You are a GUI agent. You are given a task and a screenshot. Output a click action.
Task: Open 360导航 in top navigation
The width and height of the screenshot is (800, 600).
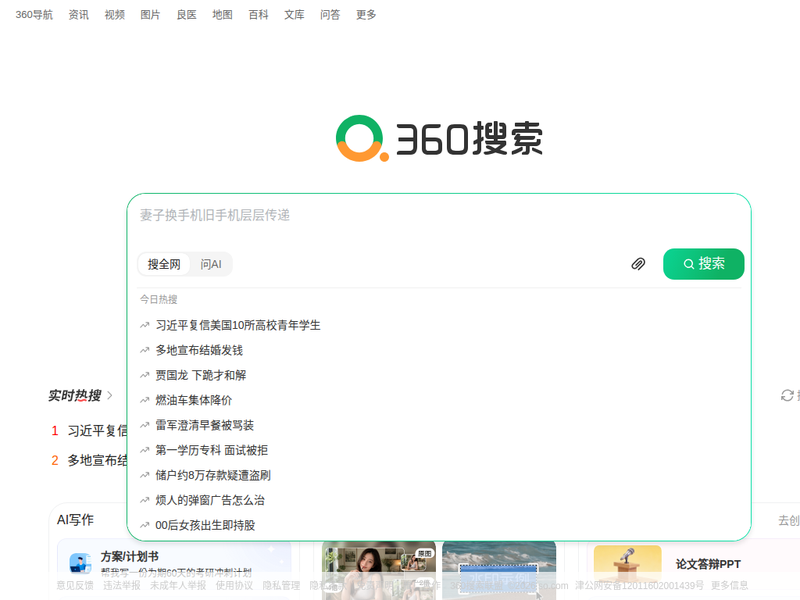(x=34, y=15)
